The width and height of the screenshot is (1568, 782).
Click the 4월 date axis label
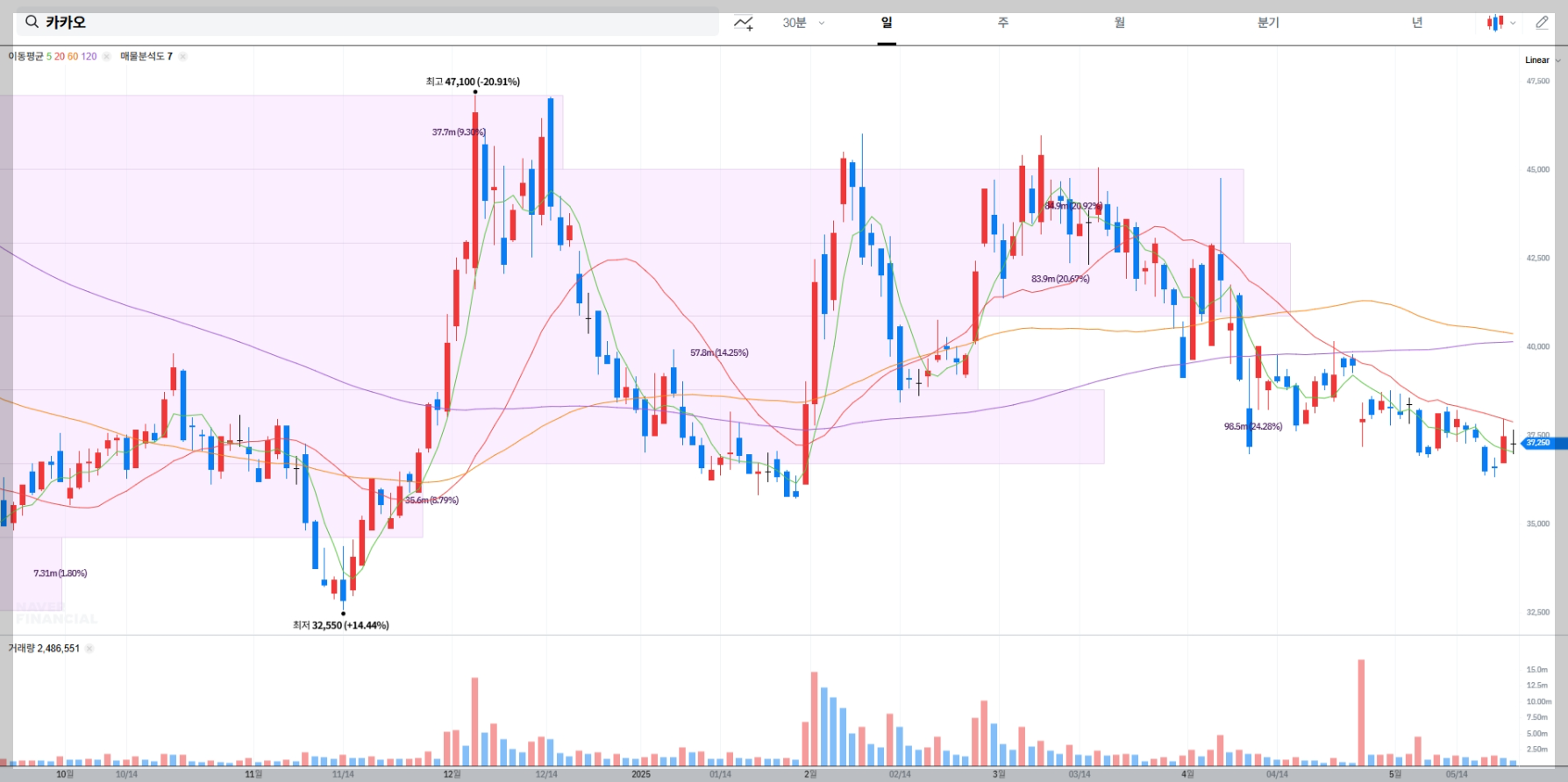(x=1187, y=774)
